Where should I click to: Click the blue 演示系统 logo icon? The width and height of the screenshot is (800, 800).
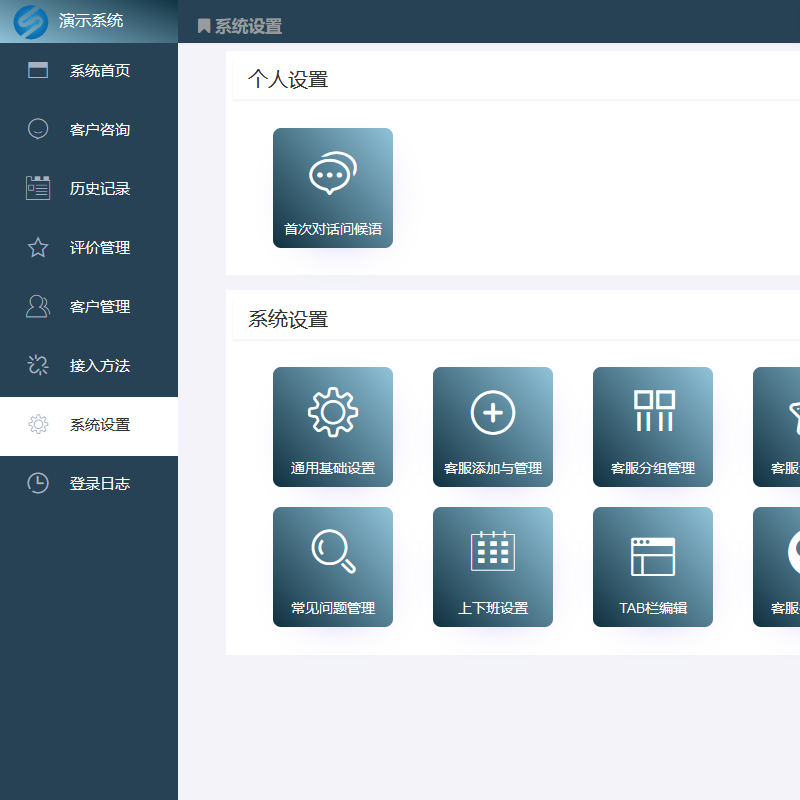pos(31,22)
